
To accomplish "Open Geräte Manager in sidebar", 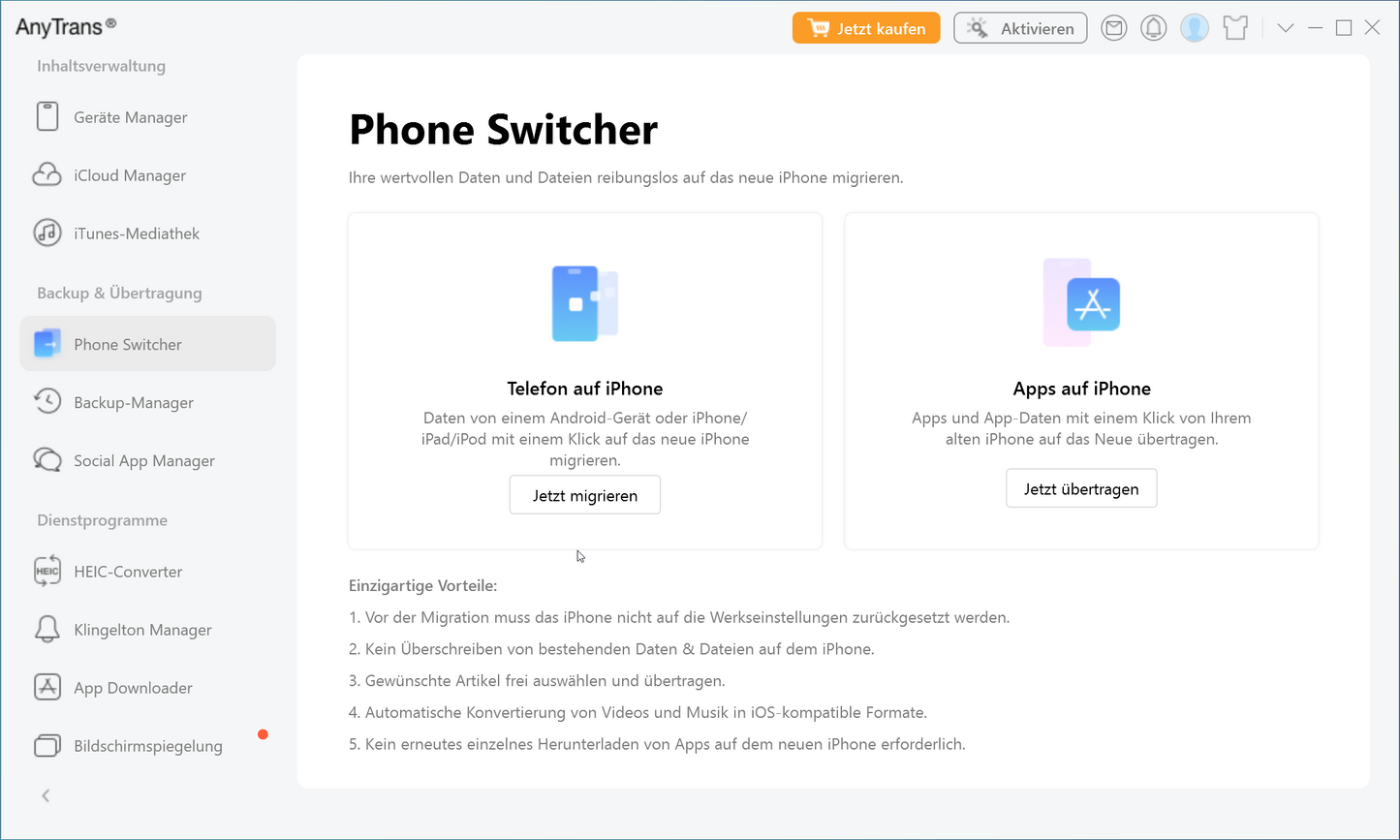I will pos(130,117).
